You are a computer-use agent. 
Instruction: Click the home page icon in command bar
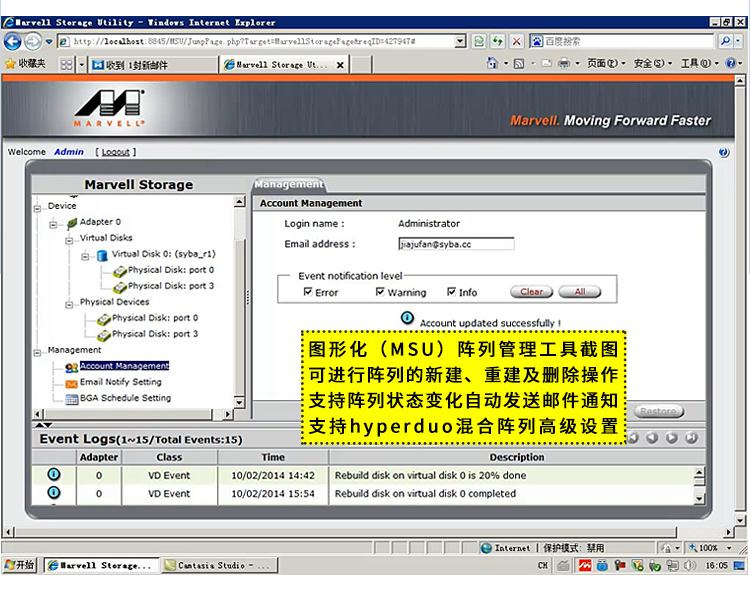(x=492, y=63)
